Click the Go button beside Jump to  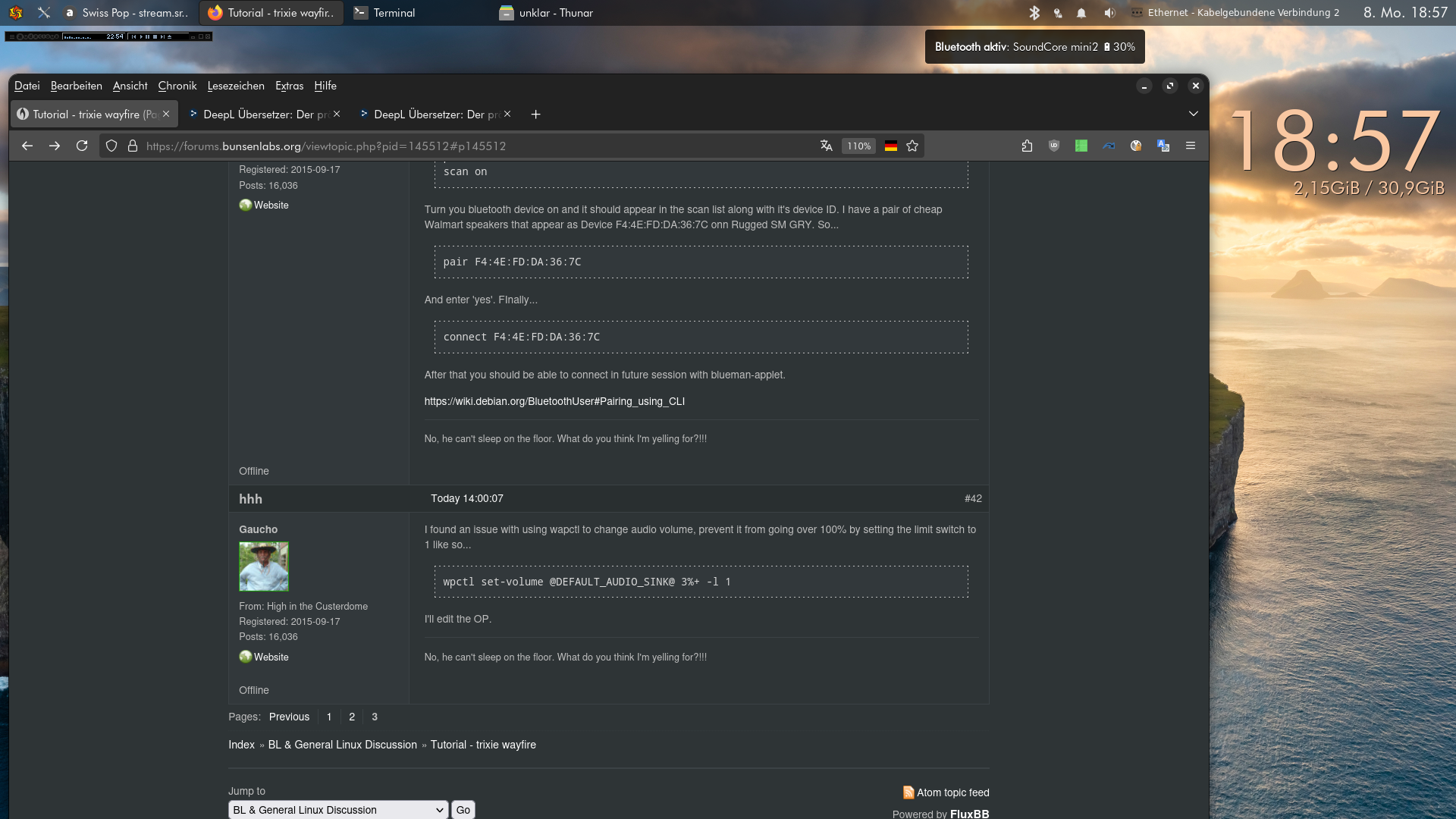point(463,810)
